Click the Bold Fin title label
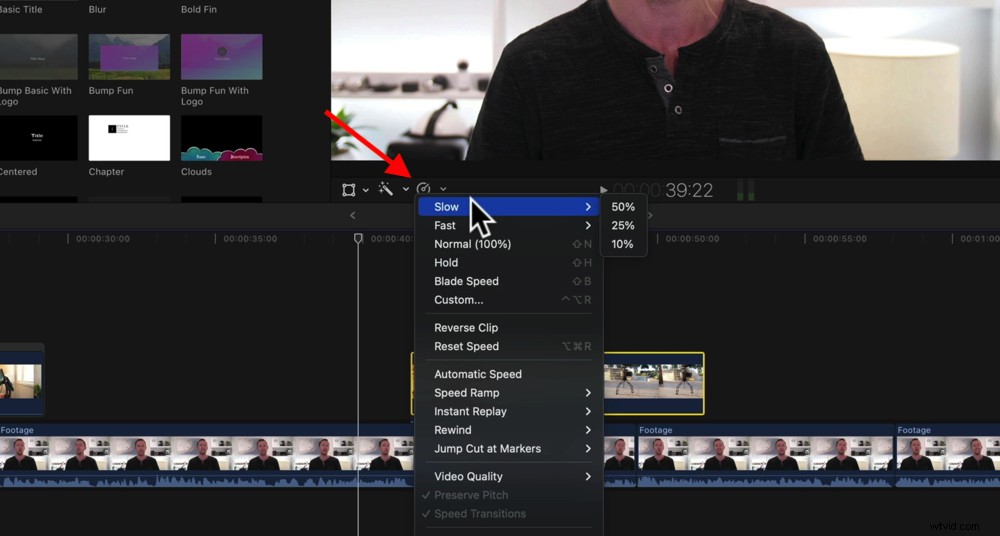Screen dimensions: 1000x536 199,10
